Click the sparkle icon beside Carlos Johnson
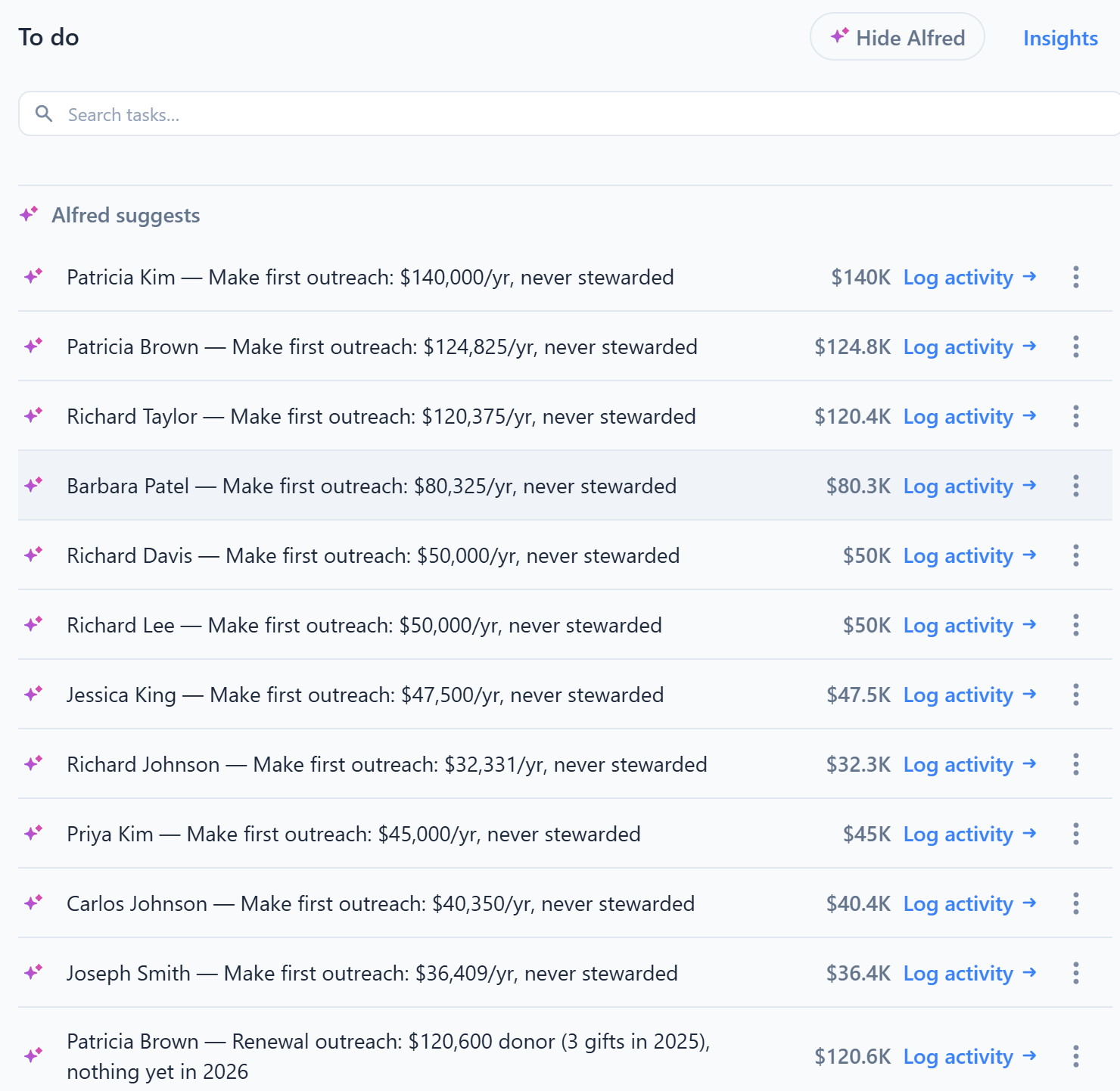 click(x=33, y=903)
